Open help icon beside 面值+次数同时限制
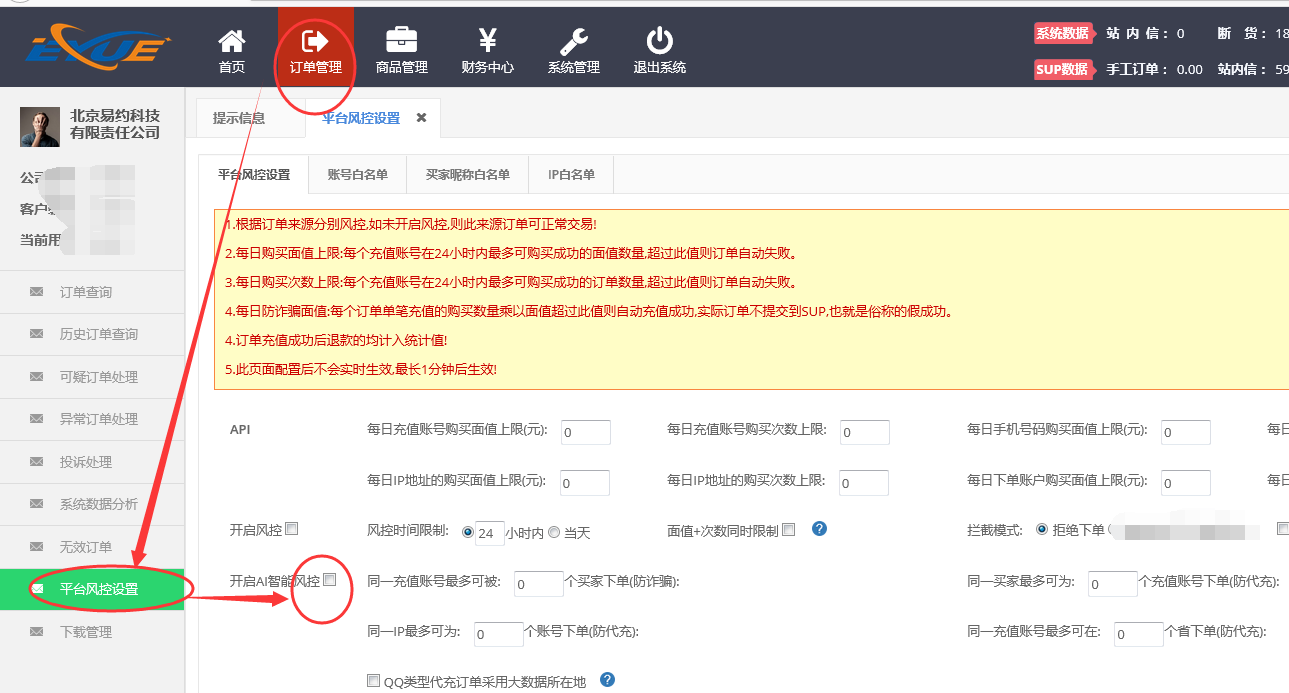The height and width of the screenshot is (693, 1289). coord(819,529)
